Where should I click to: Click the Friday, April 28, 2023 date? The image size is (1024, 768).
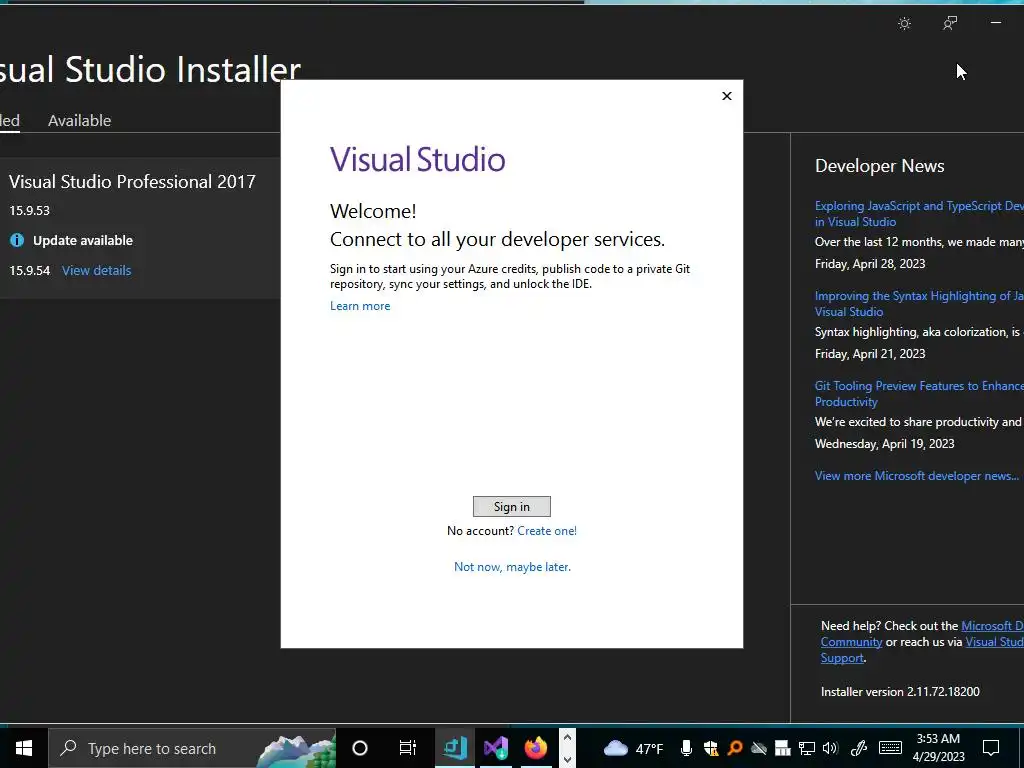click(x=870, y=264)
